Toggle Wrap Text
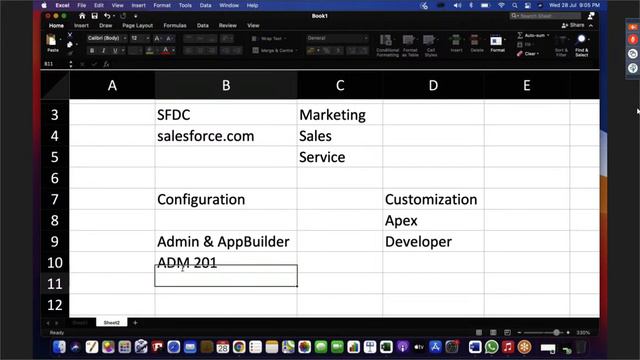This screenshot has height=360, width=640. point(269,38)
